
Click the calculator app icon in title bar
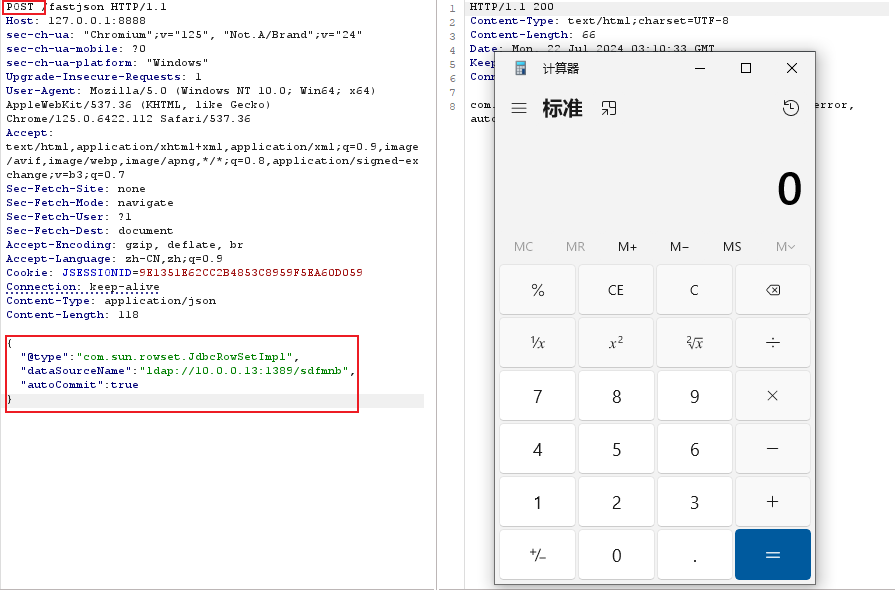click(x=521, y=68)
